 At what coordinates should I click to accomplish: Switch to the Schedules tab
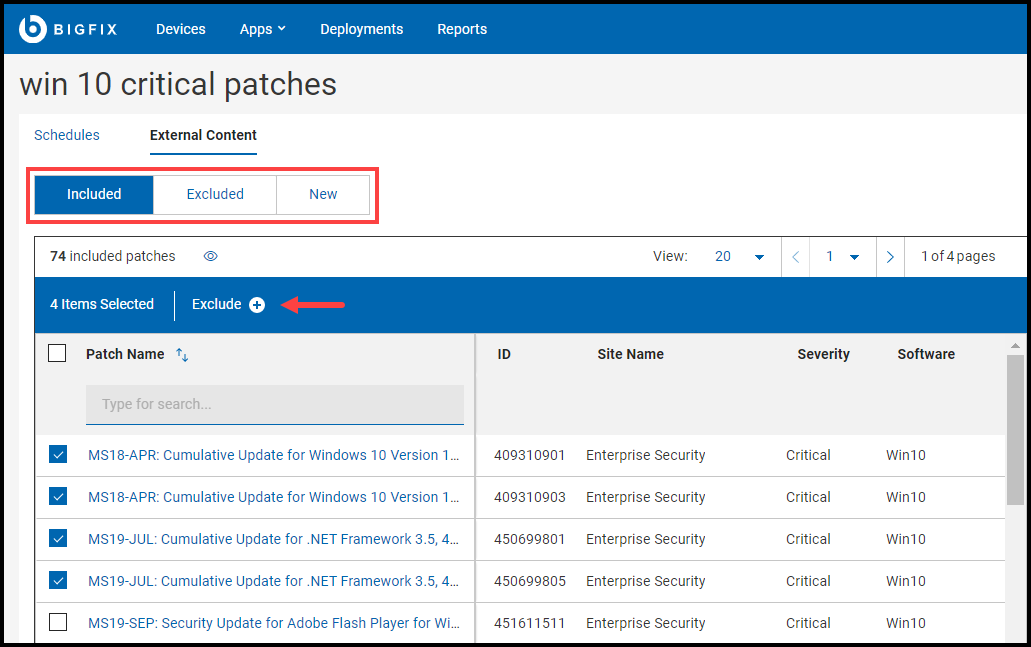click(x=66, y=135)
